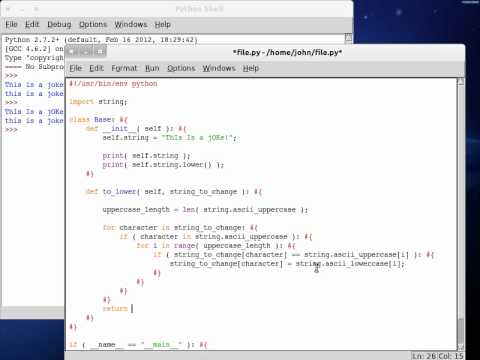Open the Edit menu in the file.py editor
Image resolution: width=480 pixels, height=360 pixels.
click(x=96, y=68)
